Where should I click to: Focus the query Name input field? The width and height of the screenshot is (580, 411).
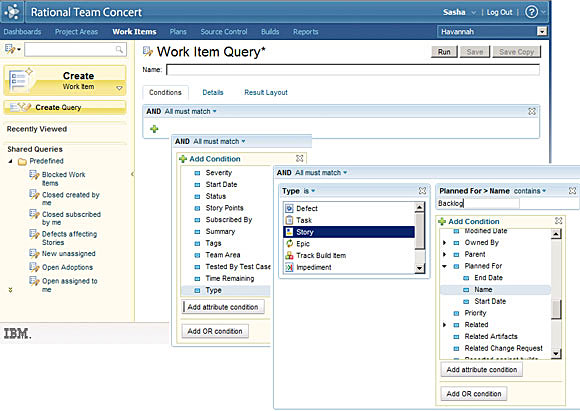click(353, 70)
